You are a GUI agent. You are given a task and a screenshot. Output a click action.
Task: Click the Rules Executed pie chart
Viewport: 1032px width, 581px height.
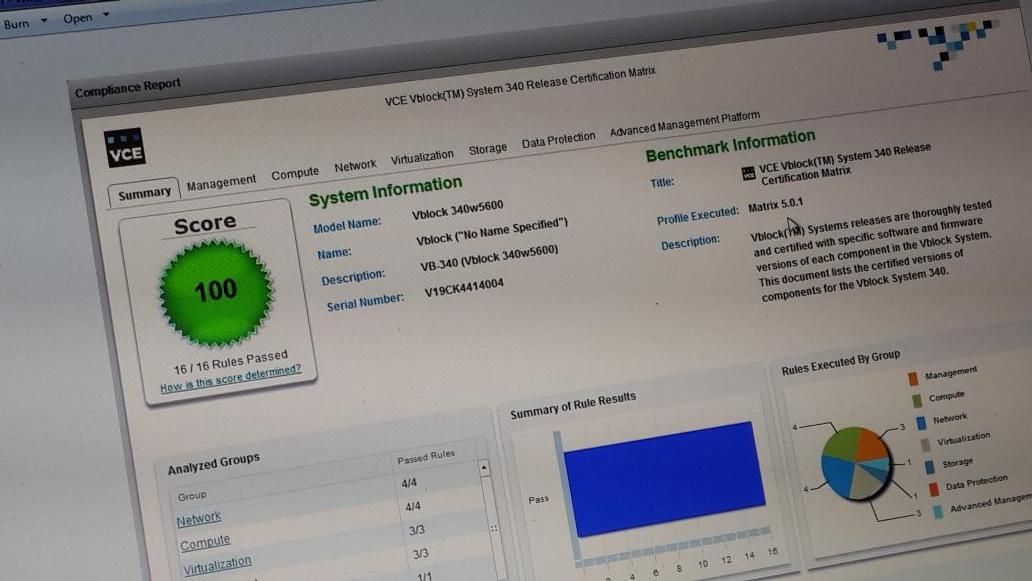(x=856, y=462)
